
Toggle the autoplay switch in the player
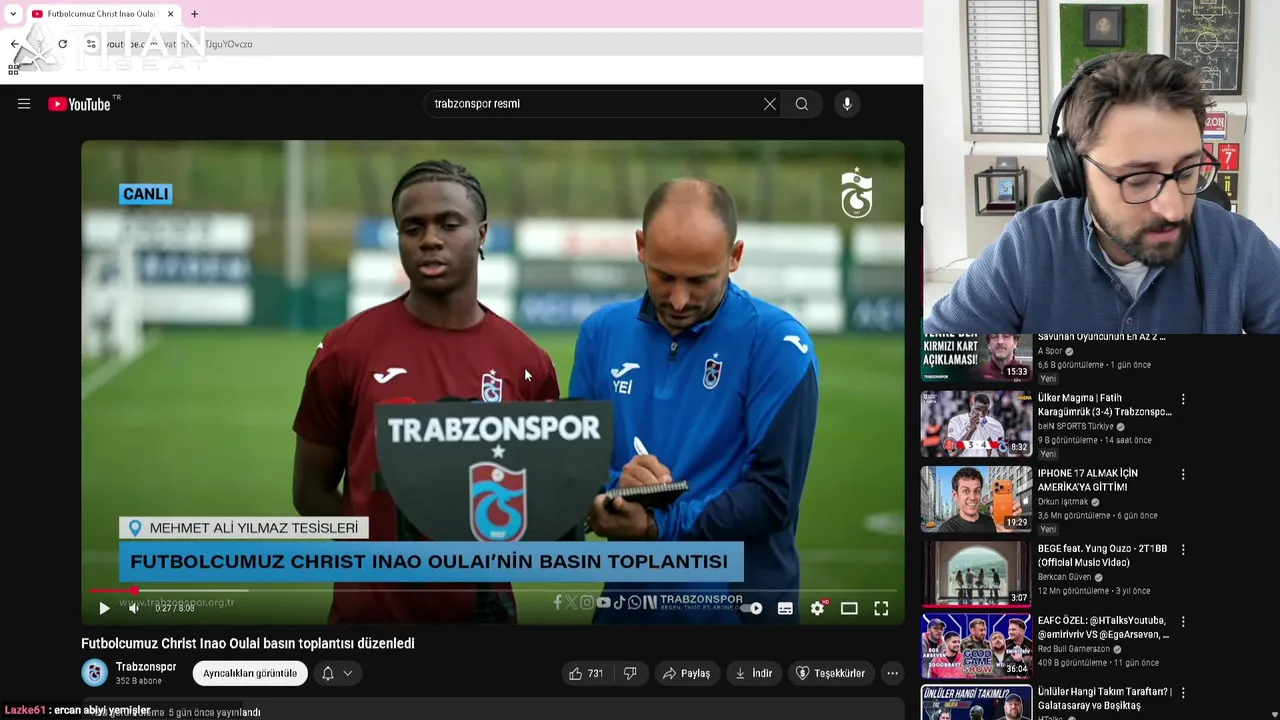752,608
